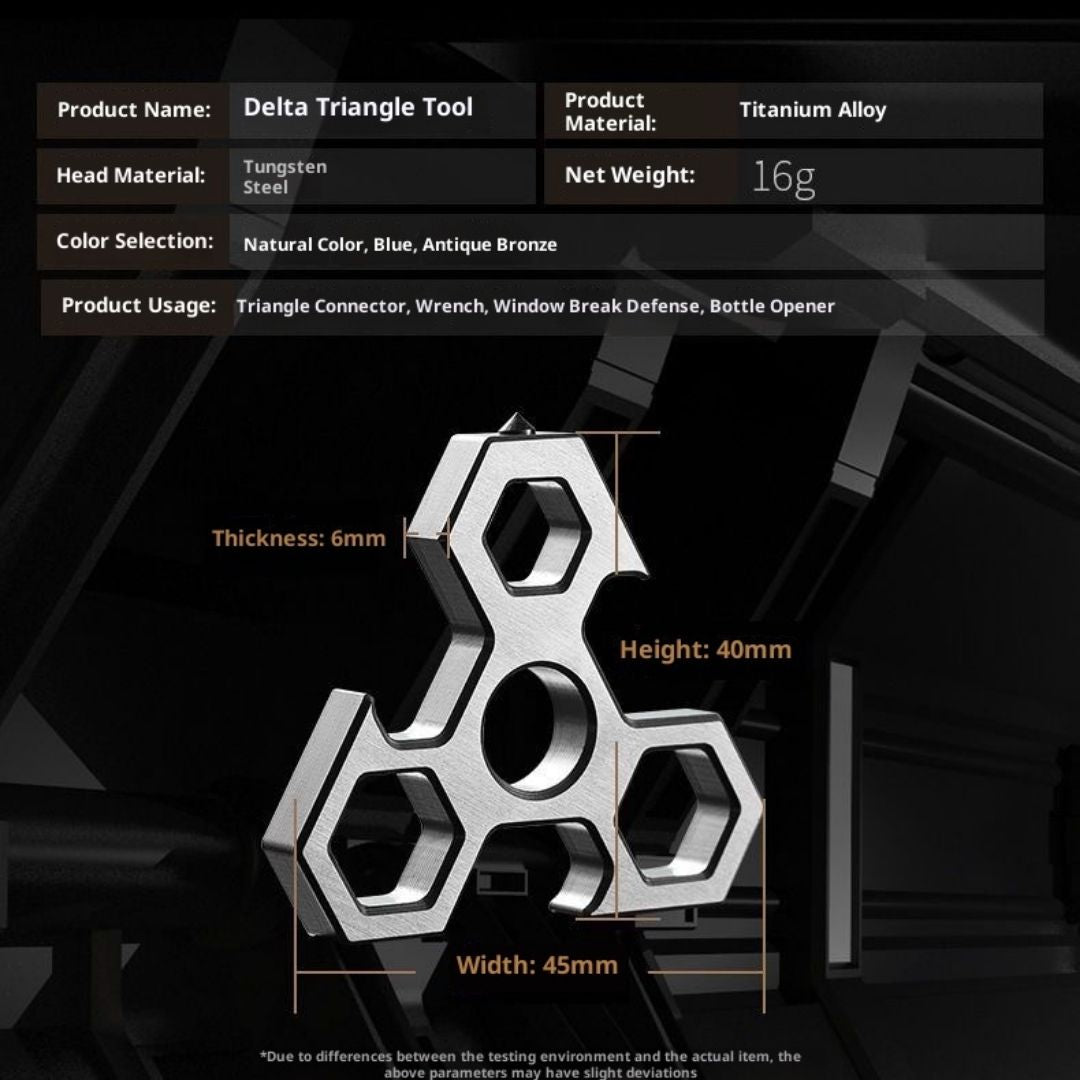Click the Product Usage label
Viewport: 1080px width, 1080px height.
pyautogui.click(x=139, y=306)
